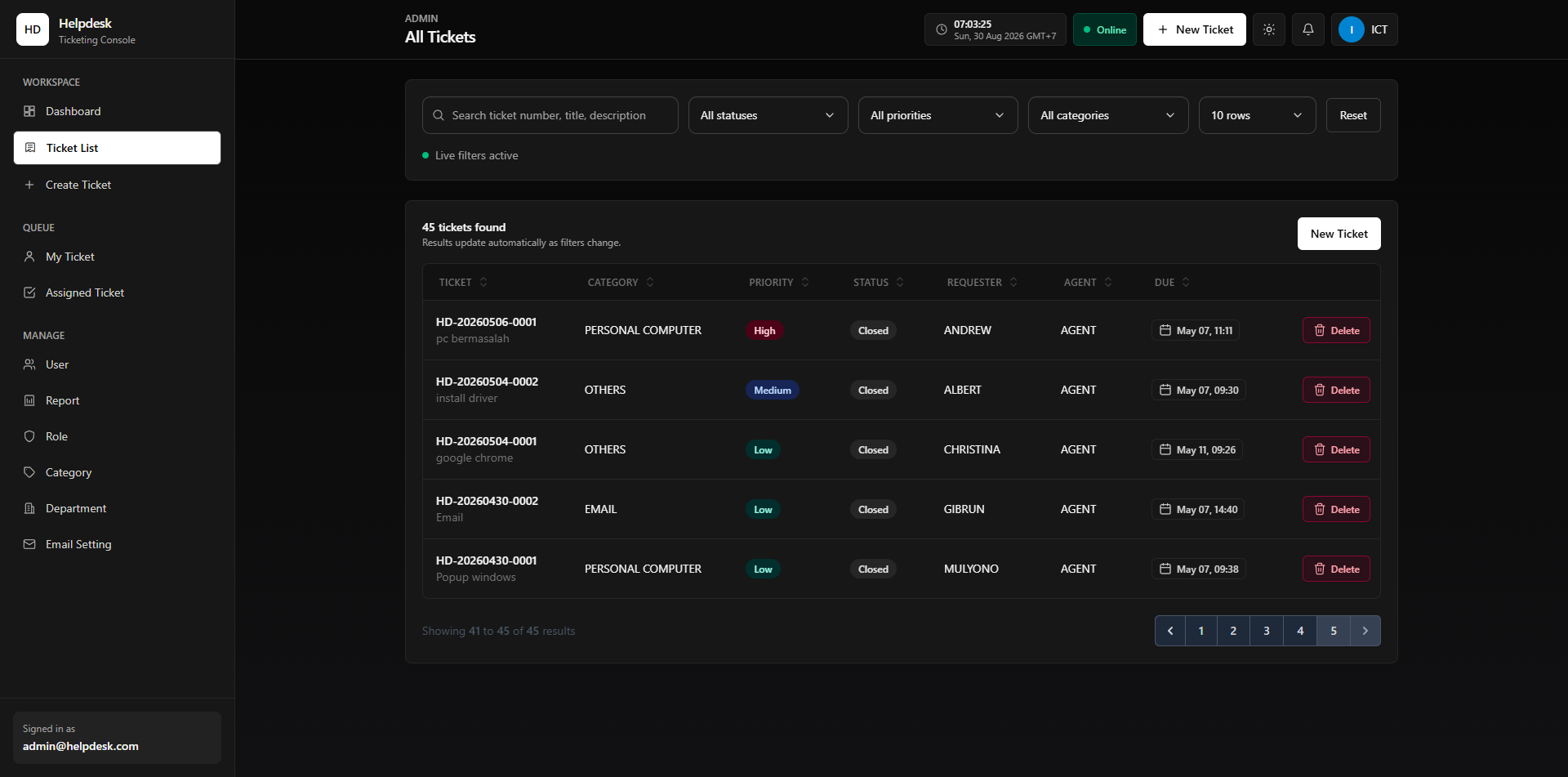This screenshot has height=777, width=1568.
Task: Delete ticket HD-20260504-0002
Action: click(1336, 390)
